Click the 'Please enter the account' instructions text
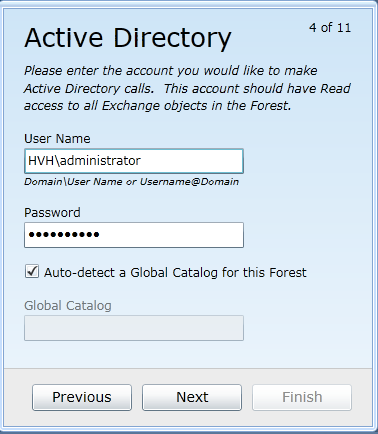Viewport: 378px width, 434px height. point(187,88)
